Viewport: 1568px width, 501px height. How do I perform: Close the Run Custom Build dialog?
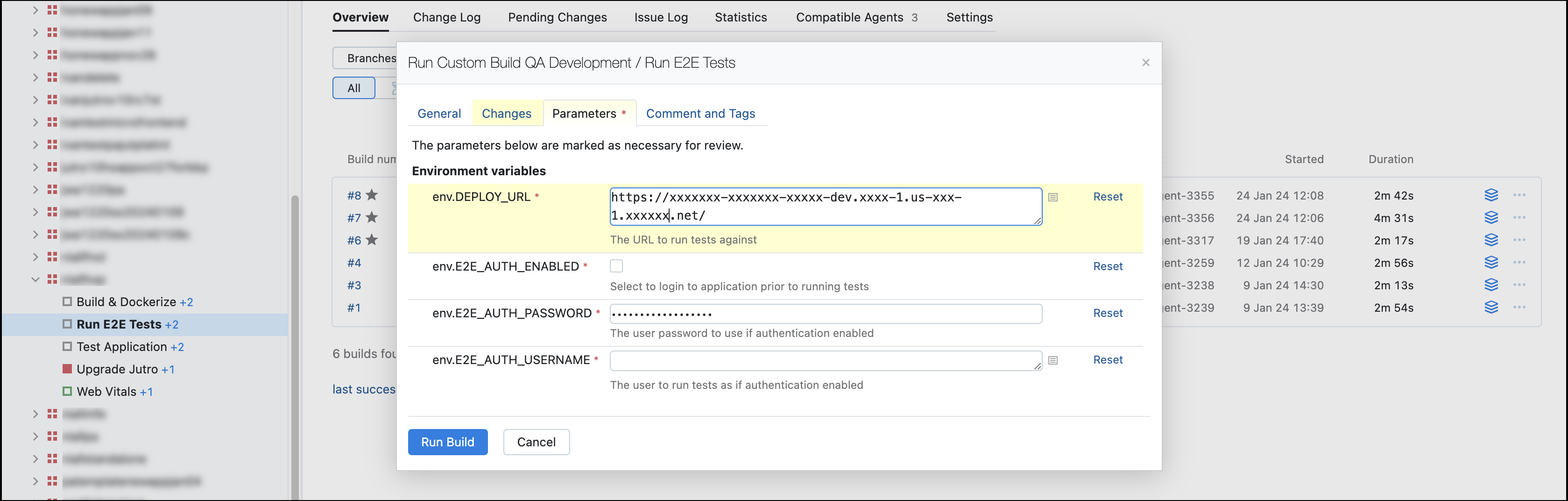1145,63
